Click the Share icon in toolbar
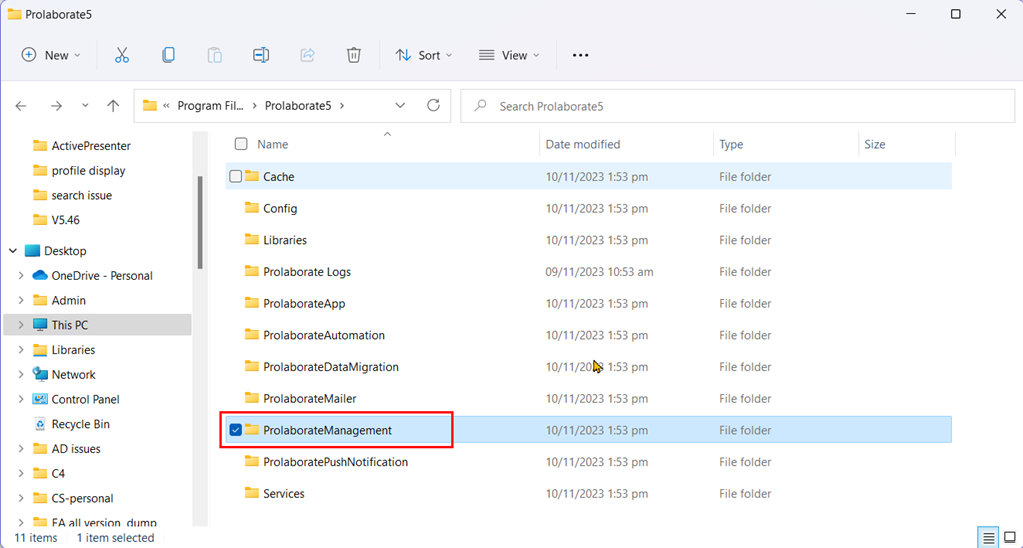Image resolution: width=1023 pixels, height=548 pixels. [308, 55]
